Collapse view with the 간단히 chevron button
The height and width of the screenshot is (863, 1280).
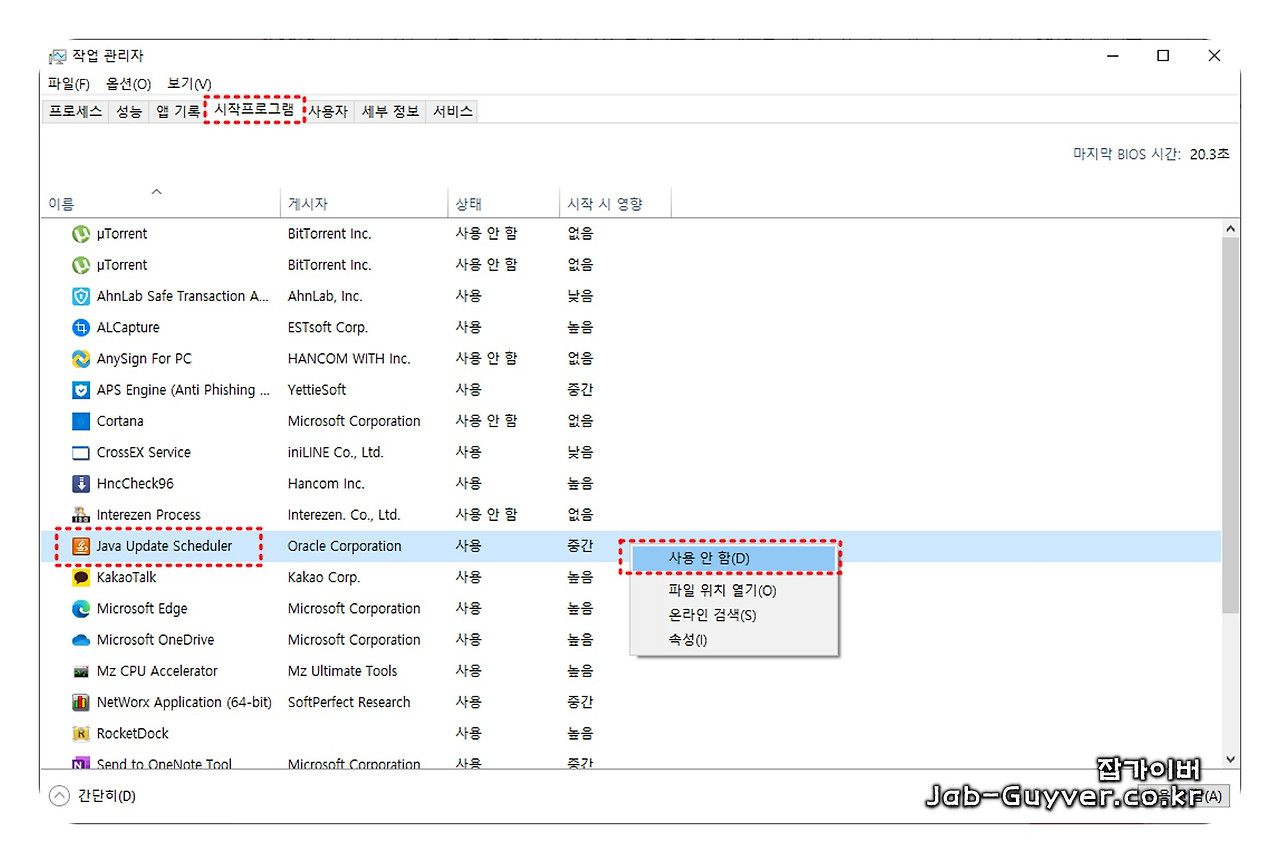pos(60,796)
